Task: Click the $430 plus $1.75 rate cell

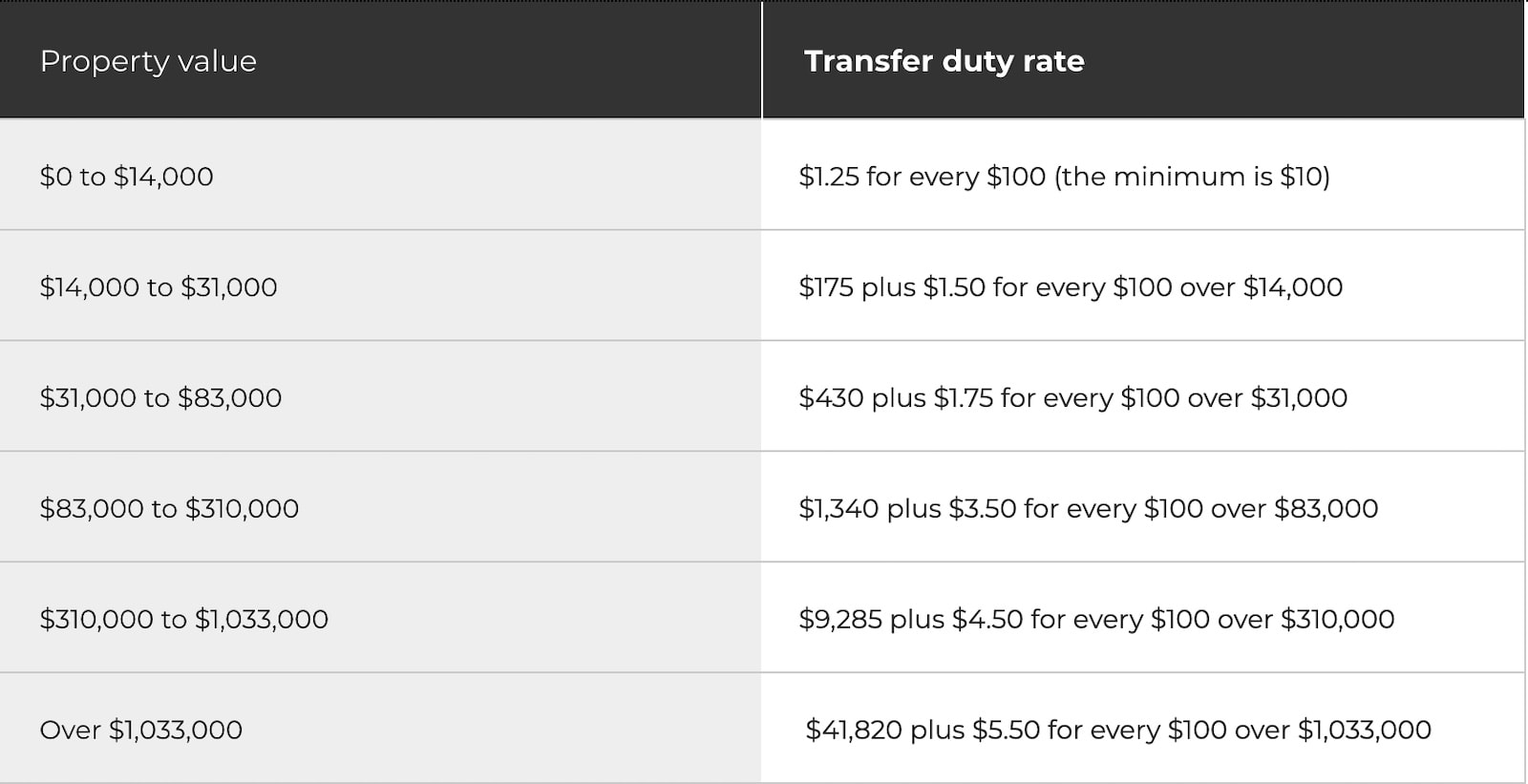Action: [x=1143, y=396]
